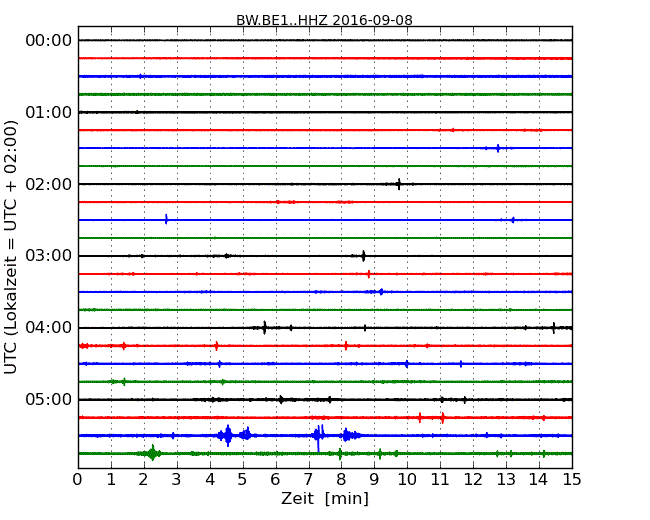Select the x-axis tick label 9
The image size is (650, 520).
pos(374,480)
